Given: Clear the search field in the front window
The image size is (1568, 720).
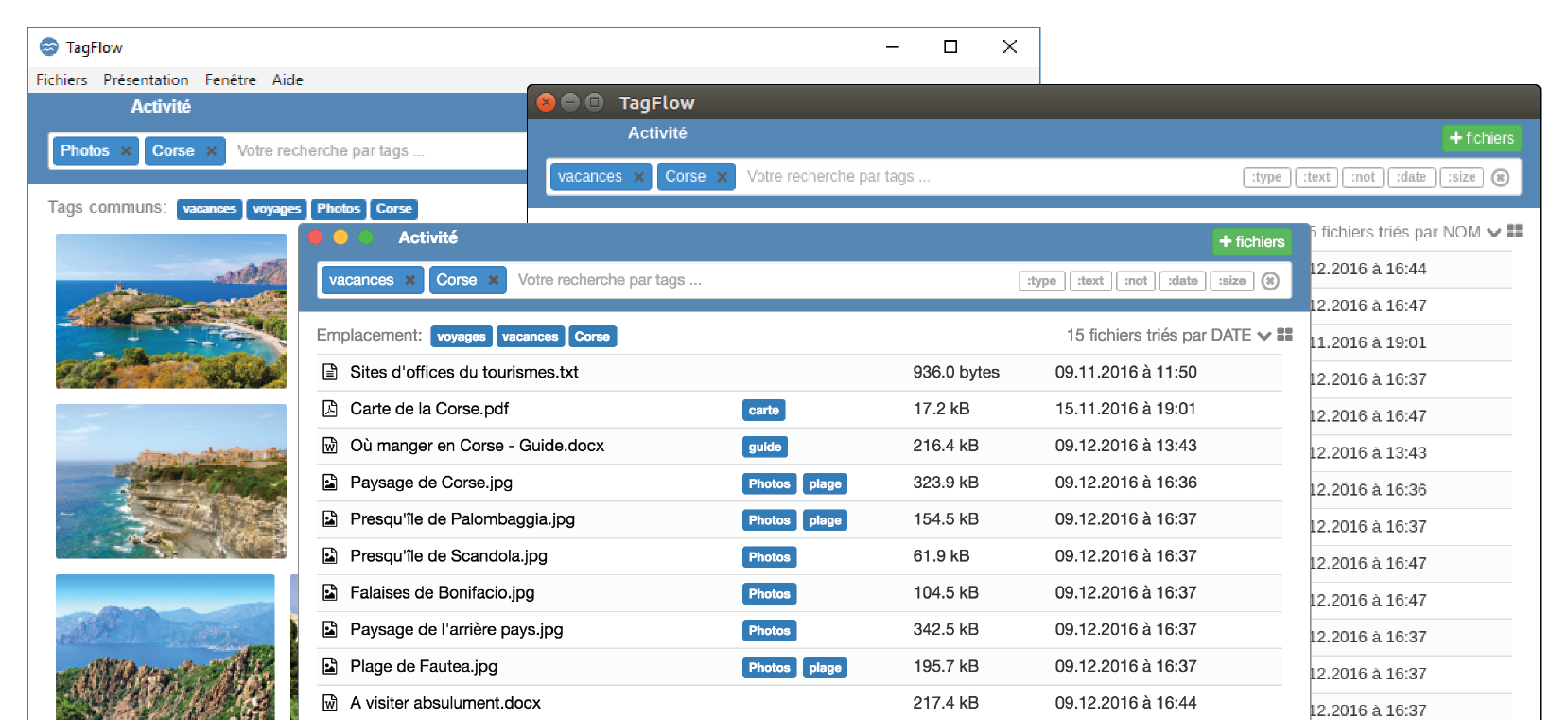Looking at the screenshot, I should click(x=1270, y=281).
